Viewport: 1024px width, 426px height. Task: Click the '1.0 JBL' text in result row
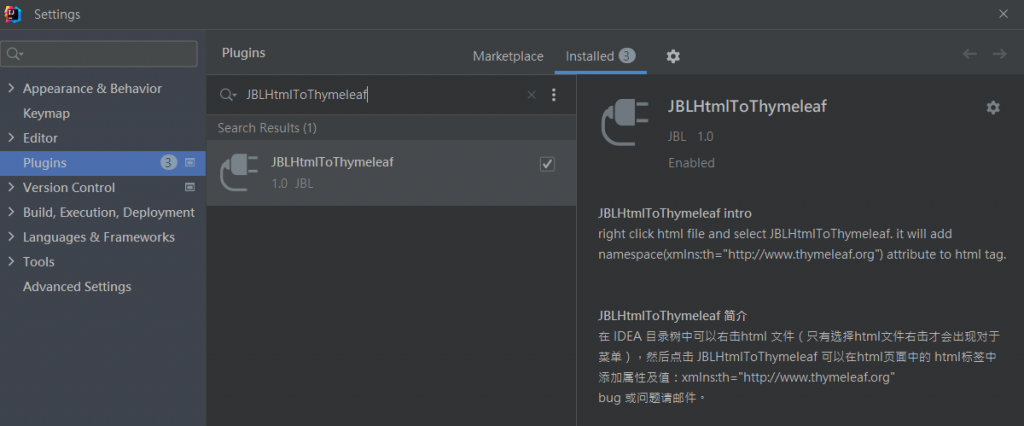(292, 184)
